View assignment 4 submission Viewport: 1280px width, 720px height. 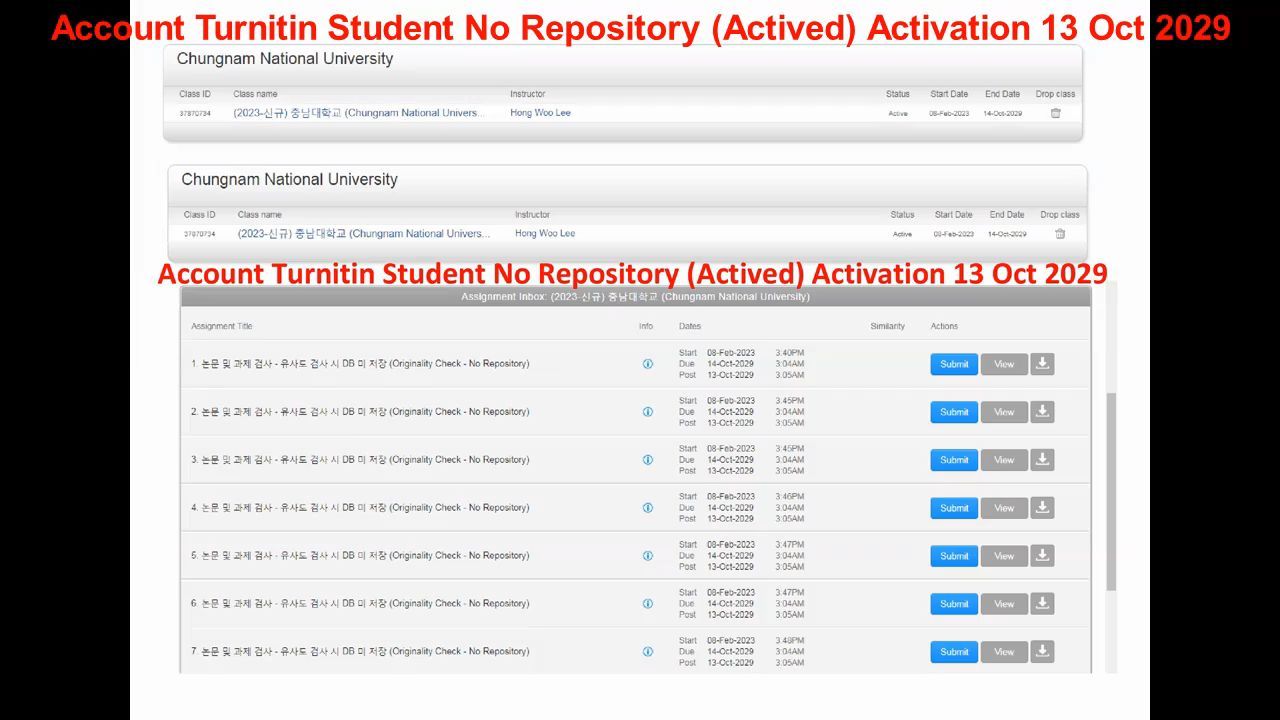[x=1004, y=508]
